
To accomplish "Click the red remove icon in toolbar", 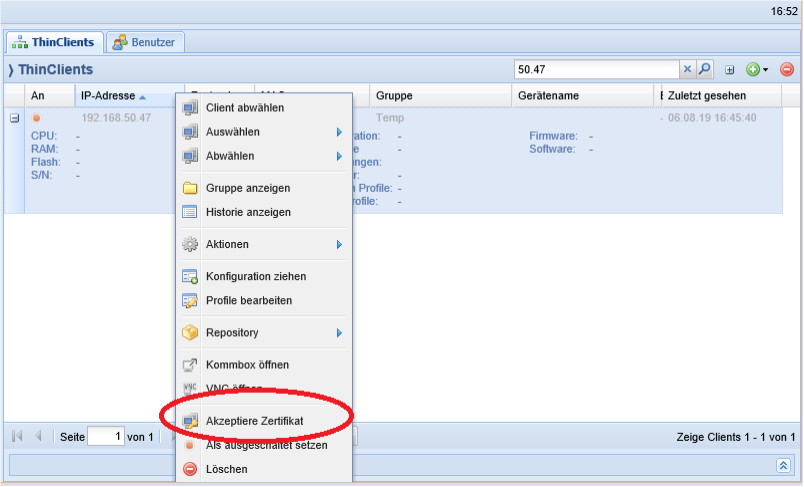I will 786,70.
